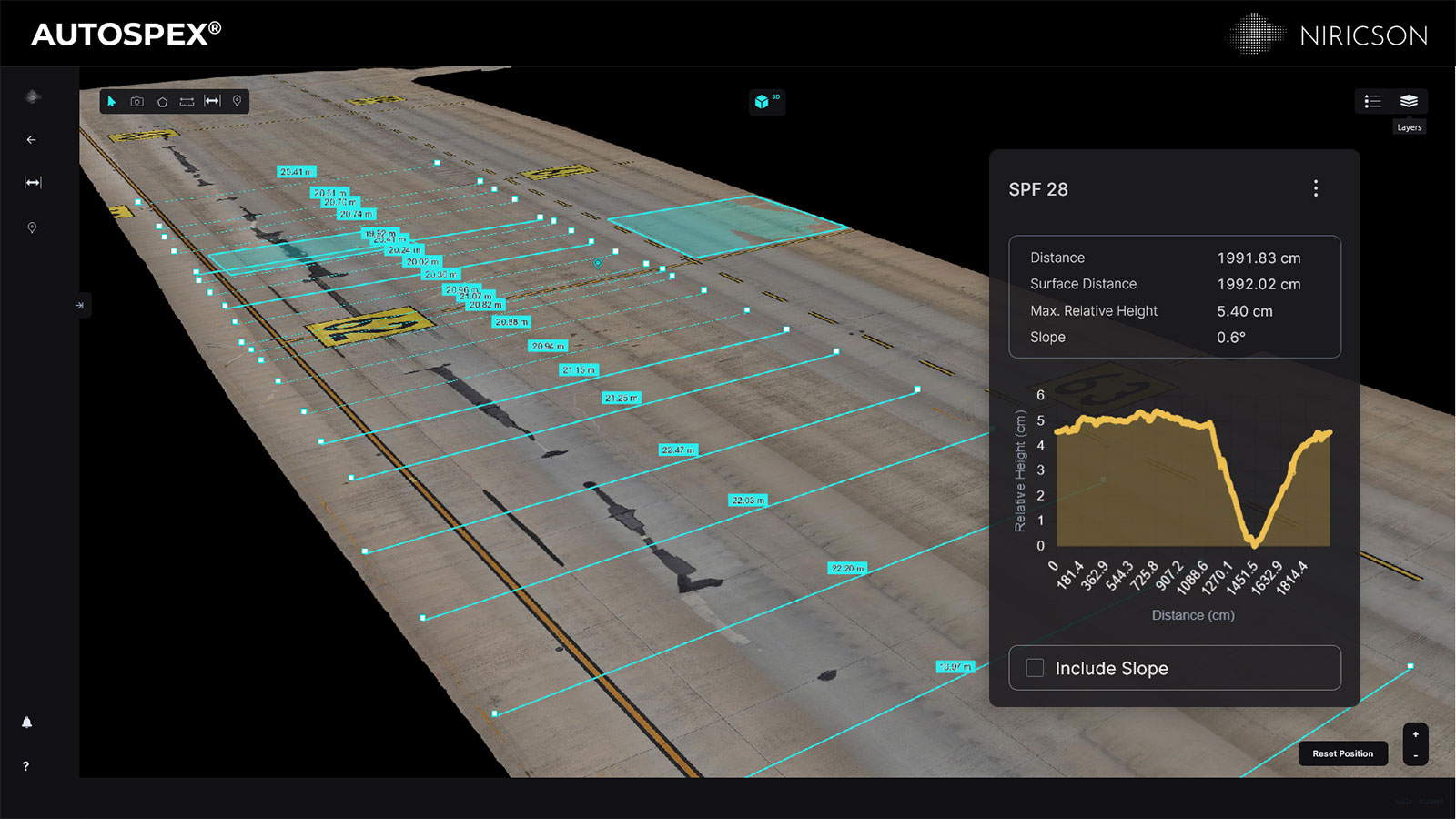Screen dimensions: 1456x819
Task: Select the 21.25 m measurement label
Action: point(622,399)
